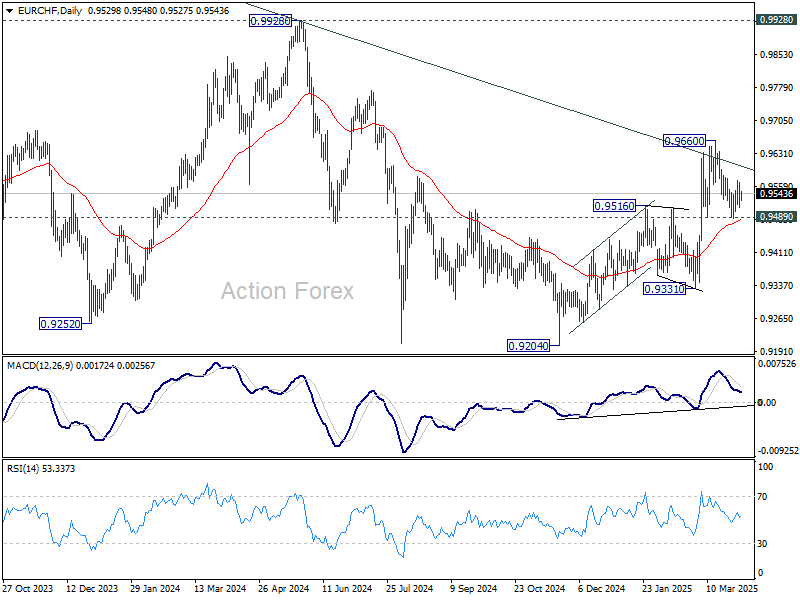Click the 0.98530 price axis value
The image size is (800, 600).
click(777, 55)
